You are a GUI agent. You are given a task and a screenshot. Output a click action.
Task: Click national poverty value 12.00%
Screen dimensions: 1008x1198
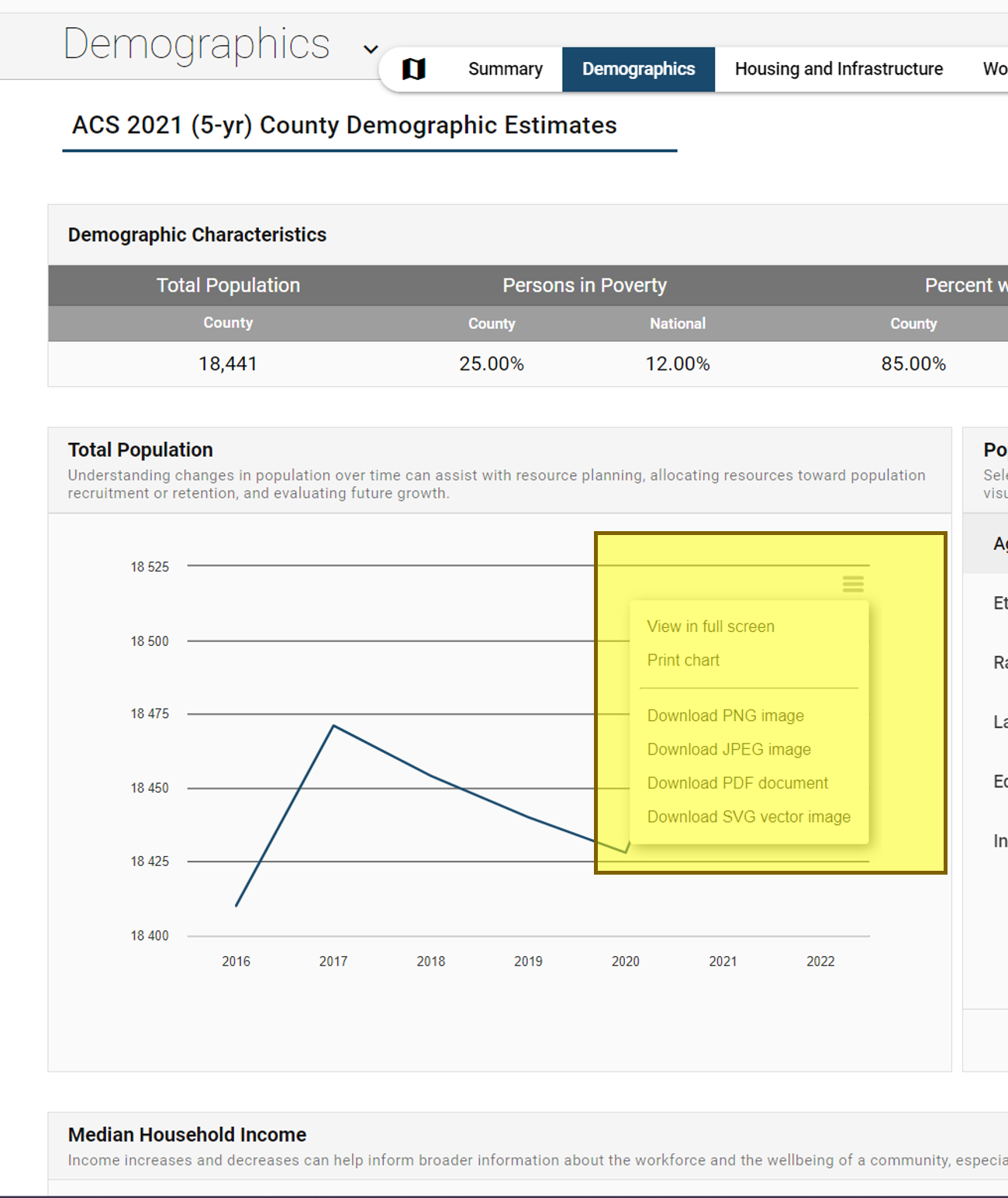[678, 364]
